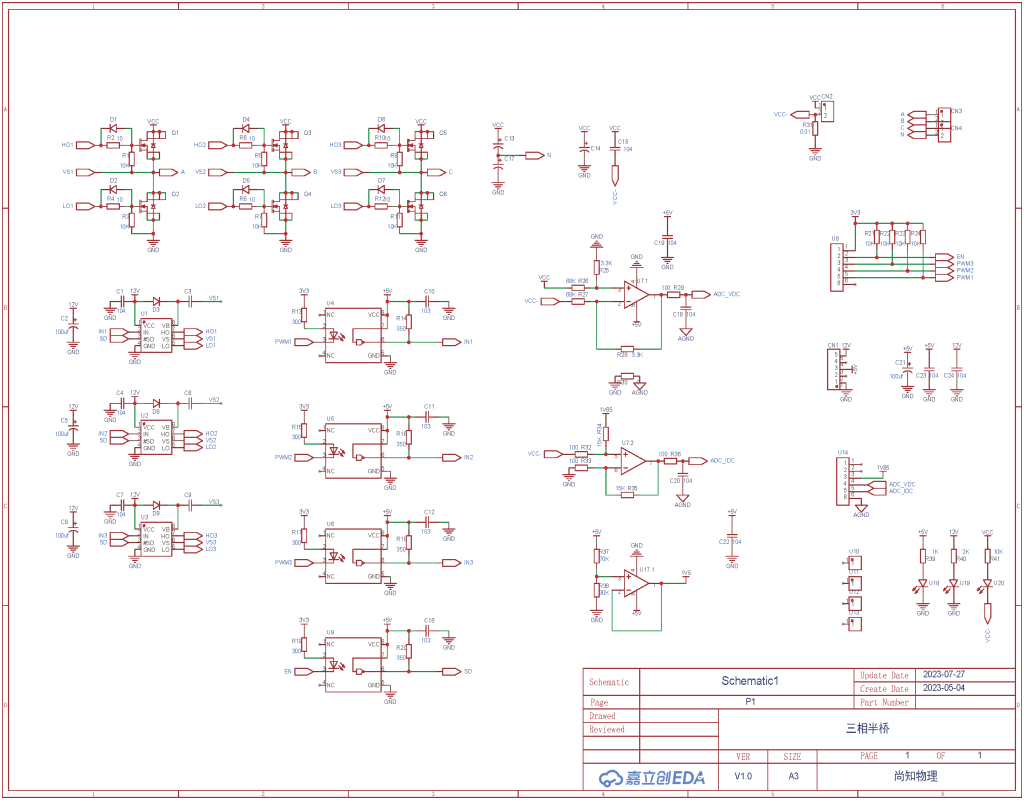1024x800 pixels.
Task: Click the U14 six-pin header
Action: click(x=844, y=481)
